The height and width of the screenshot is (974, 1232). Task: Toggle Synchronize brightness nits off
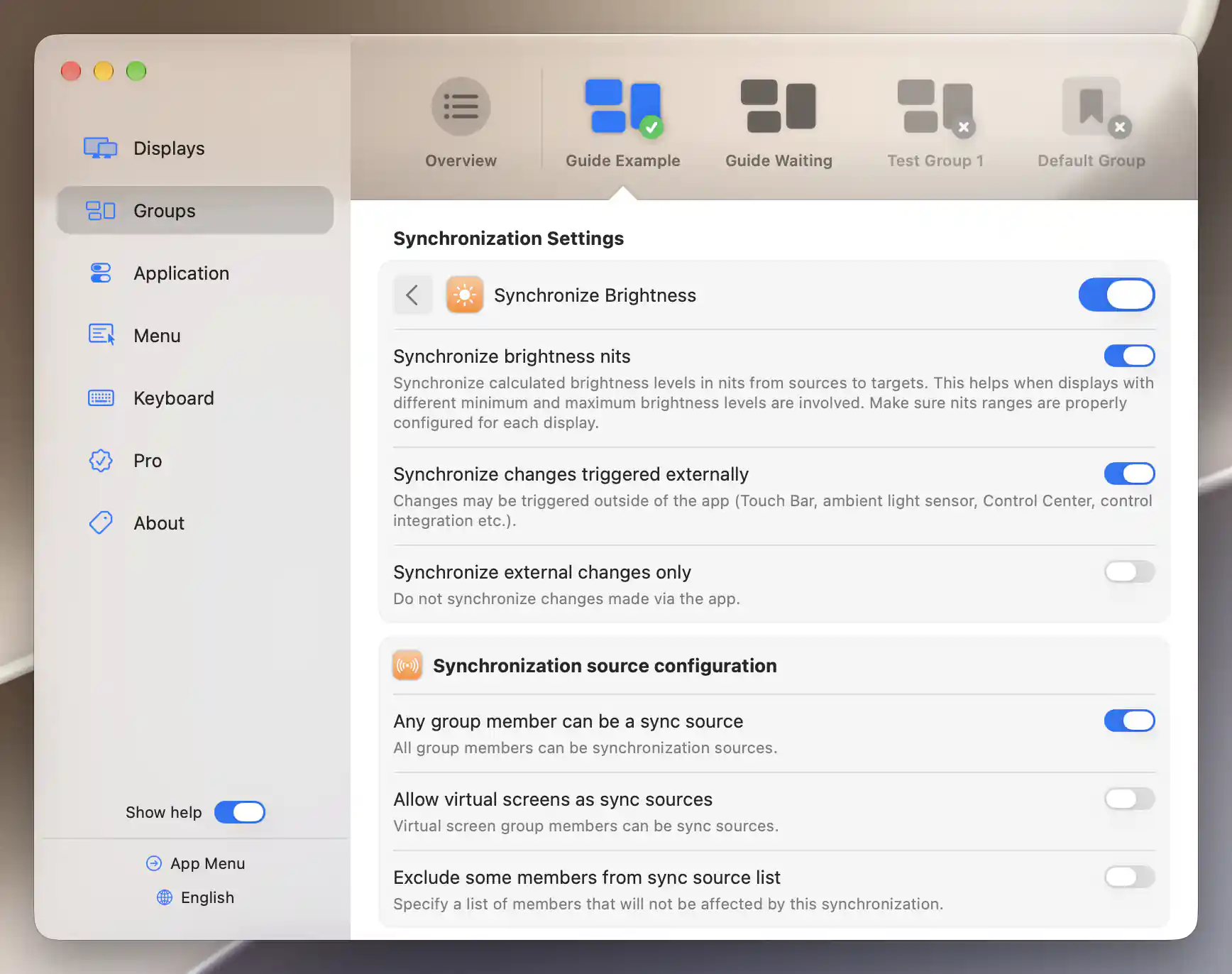click(1129, 356)
